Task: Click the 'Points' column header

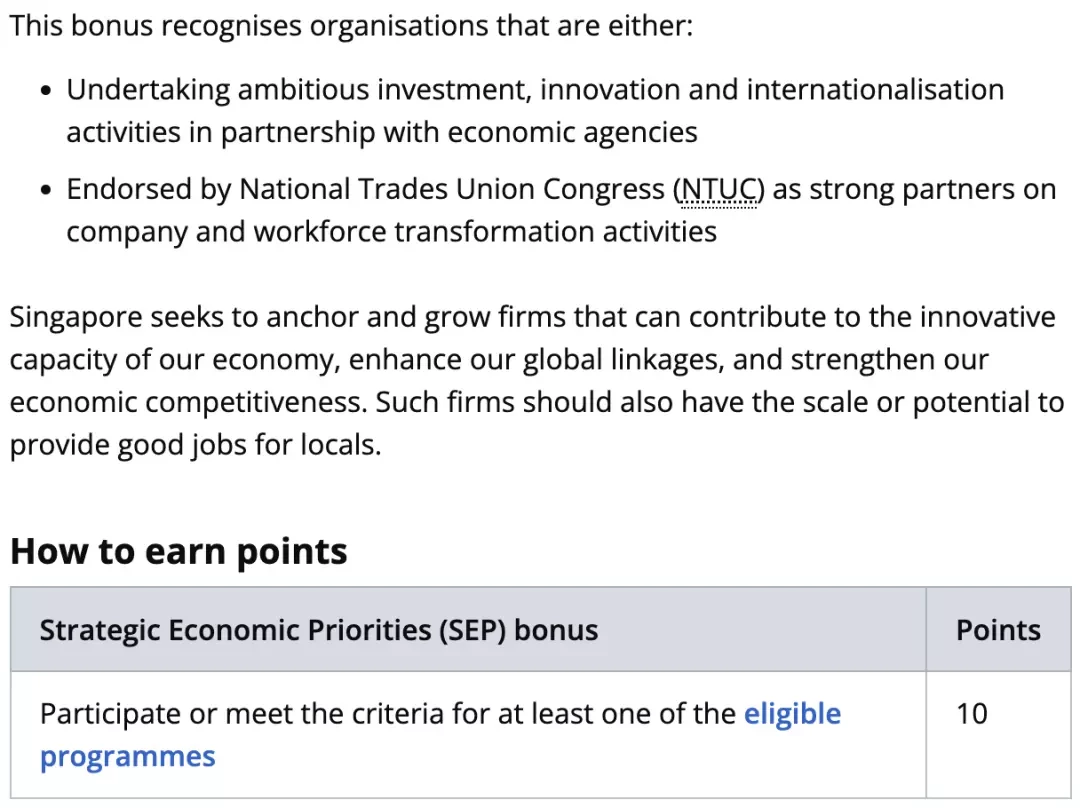Action: click(998, 630)
